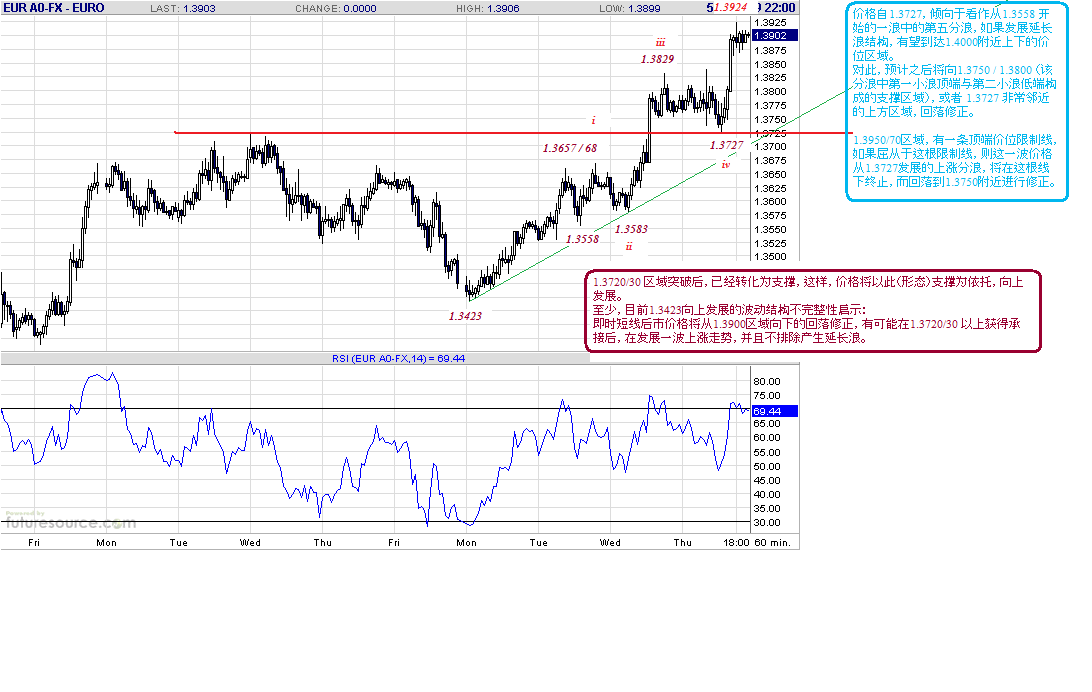This screenshot has width=1092, height=692.
Task: Click the 1.3829 wave peak label
Action: [657, 59]
